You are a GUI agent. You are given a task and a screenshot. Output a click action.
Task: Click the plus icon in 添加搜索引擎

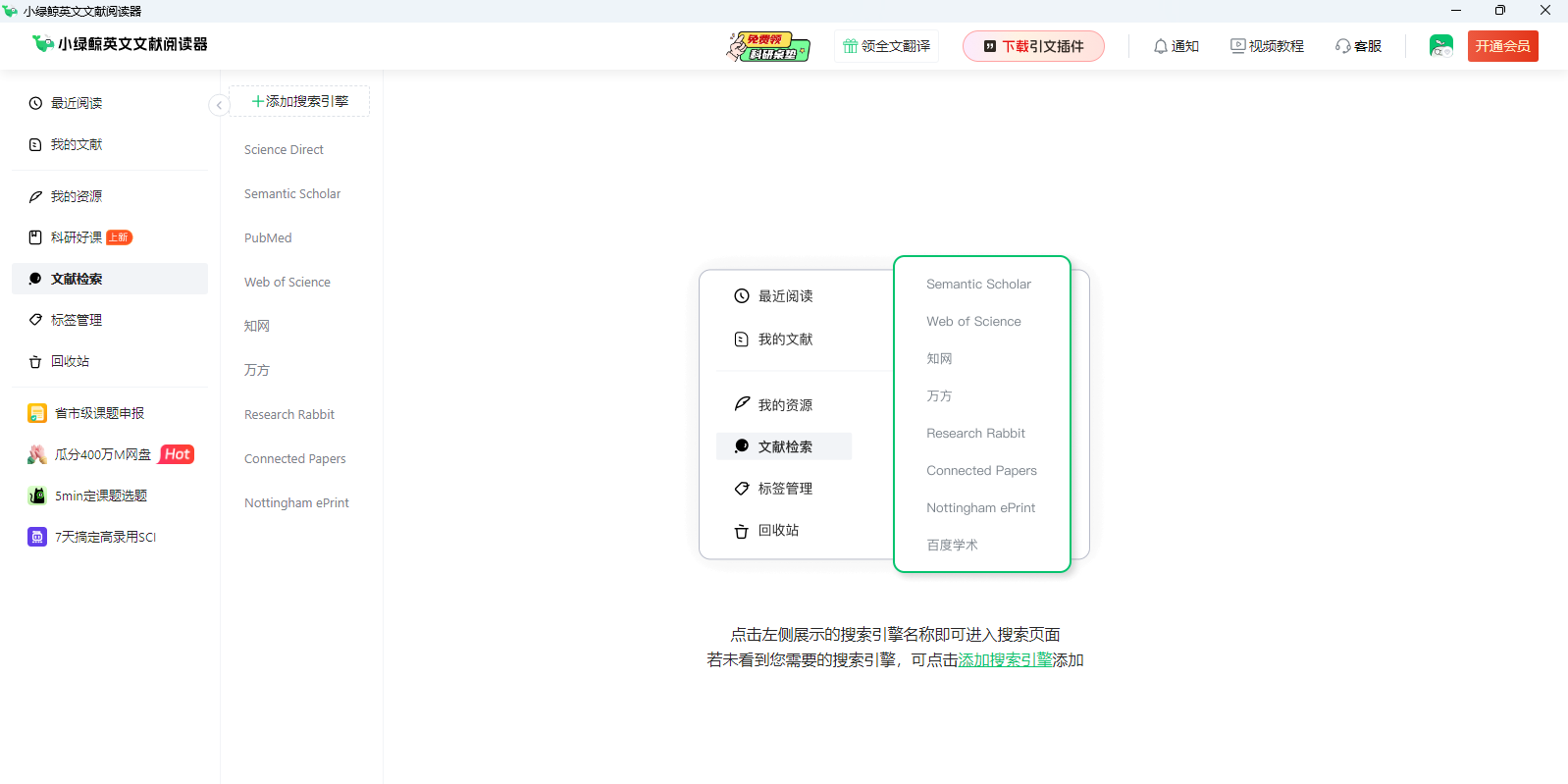[258, 101]
